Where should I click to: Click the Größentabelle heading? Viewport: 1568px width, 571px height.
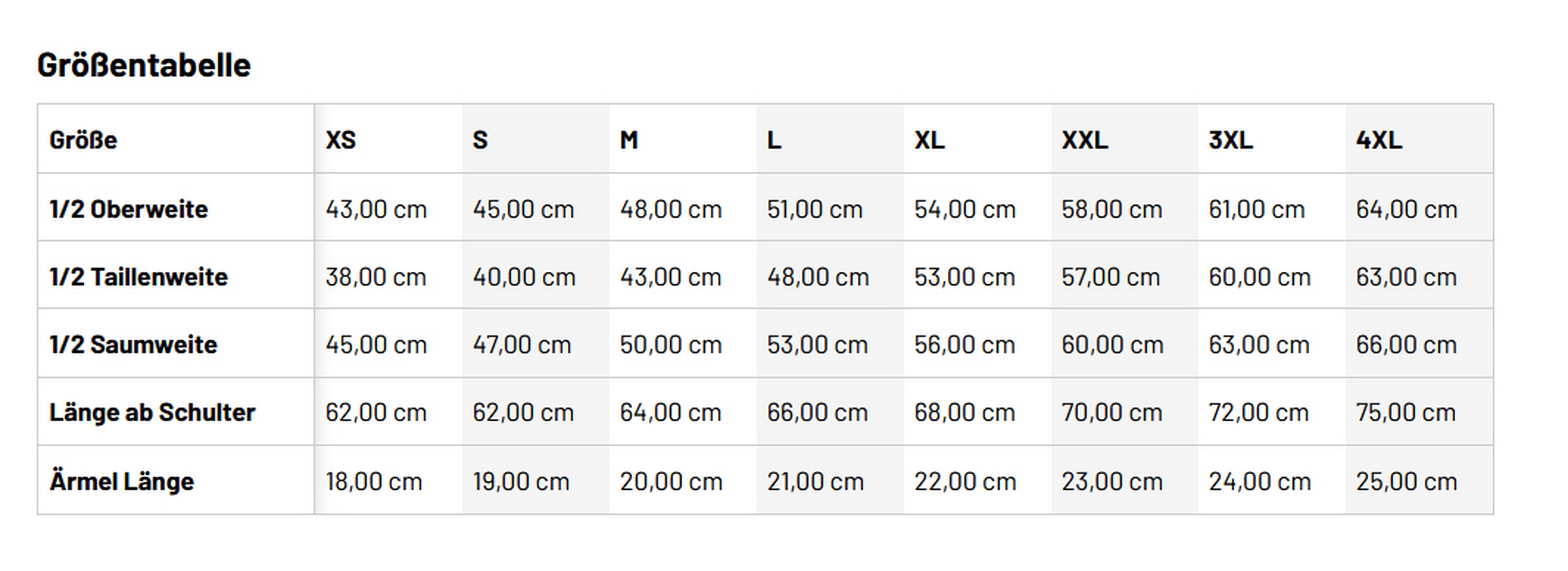click(x=144, y=65)
